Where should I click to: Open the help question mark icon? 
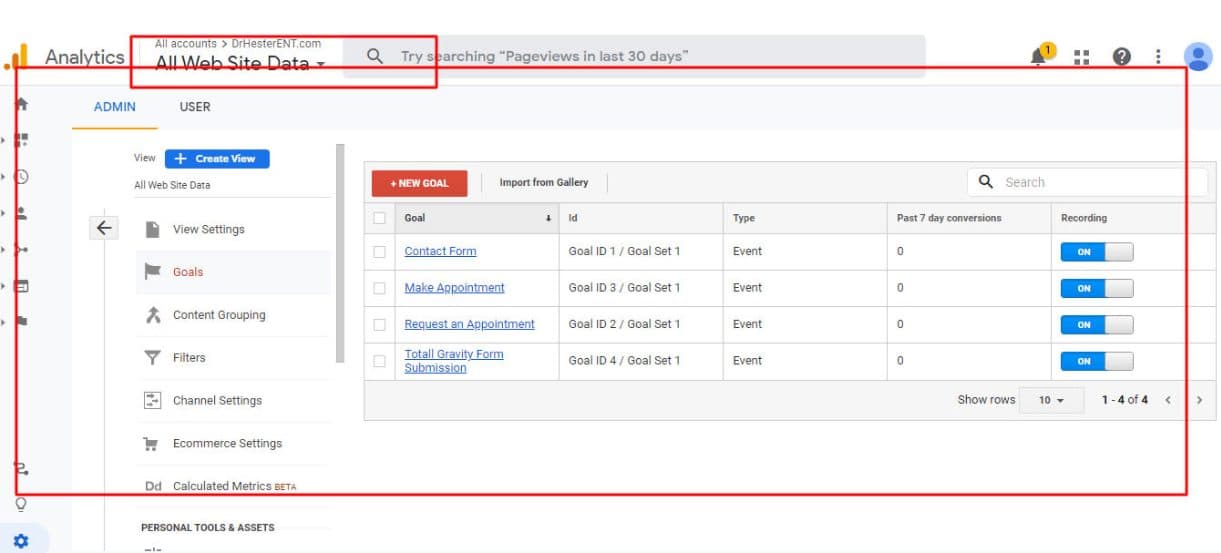1121,57
